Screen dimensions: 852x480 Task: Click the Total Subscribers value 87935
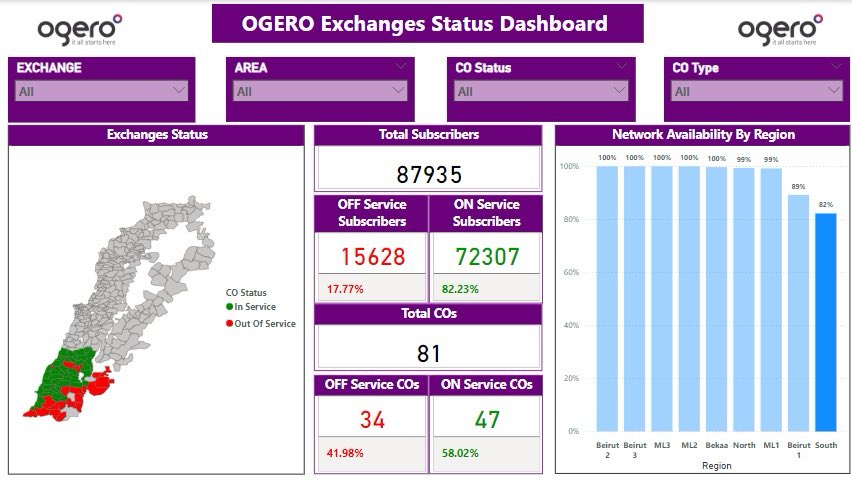429,174
